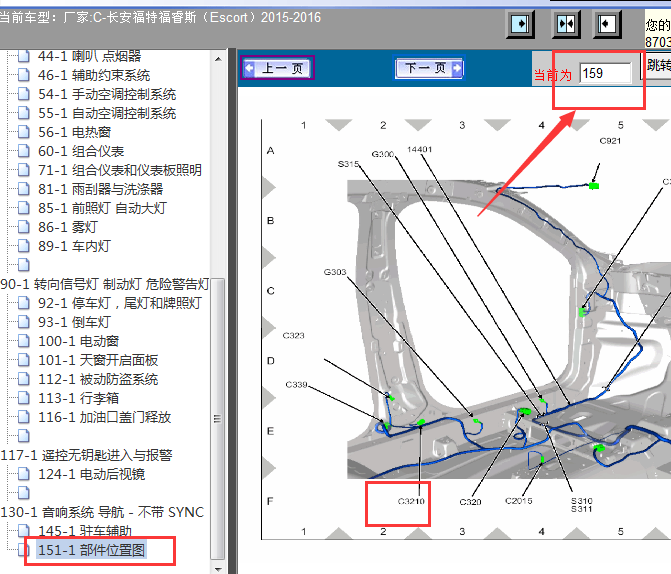The height and width of the screenshot is (574, 671).
Task: Click connector label C339 in diagram
Action: click(297, 385)
